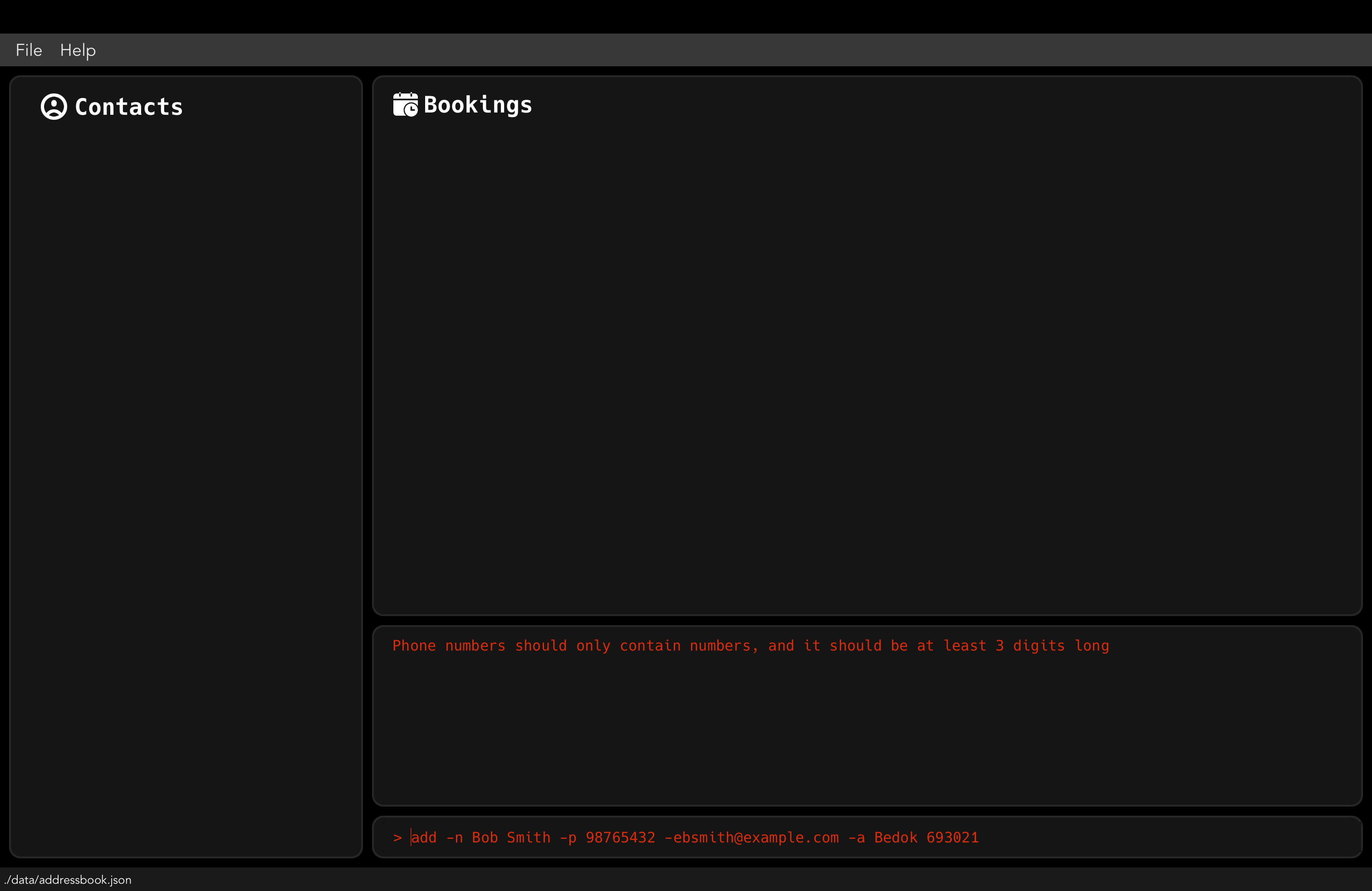The image size is (1372, 891).
Task: Click on Bedok 693021 in the command
Action: (926, 837)
